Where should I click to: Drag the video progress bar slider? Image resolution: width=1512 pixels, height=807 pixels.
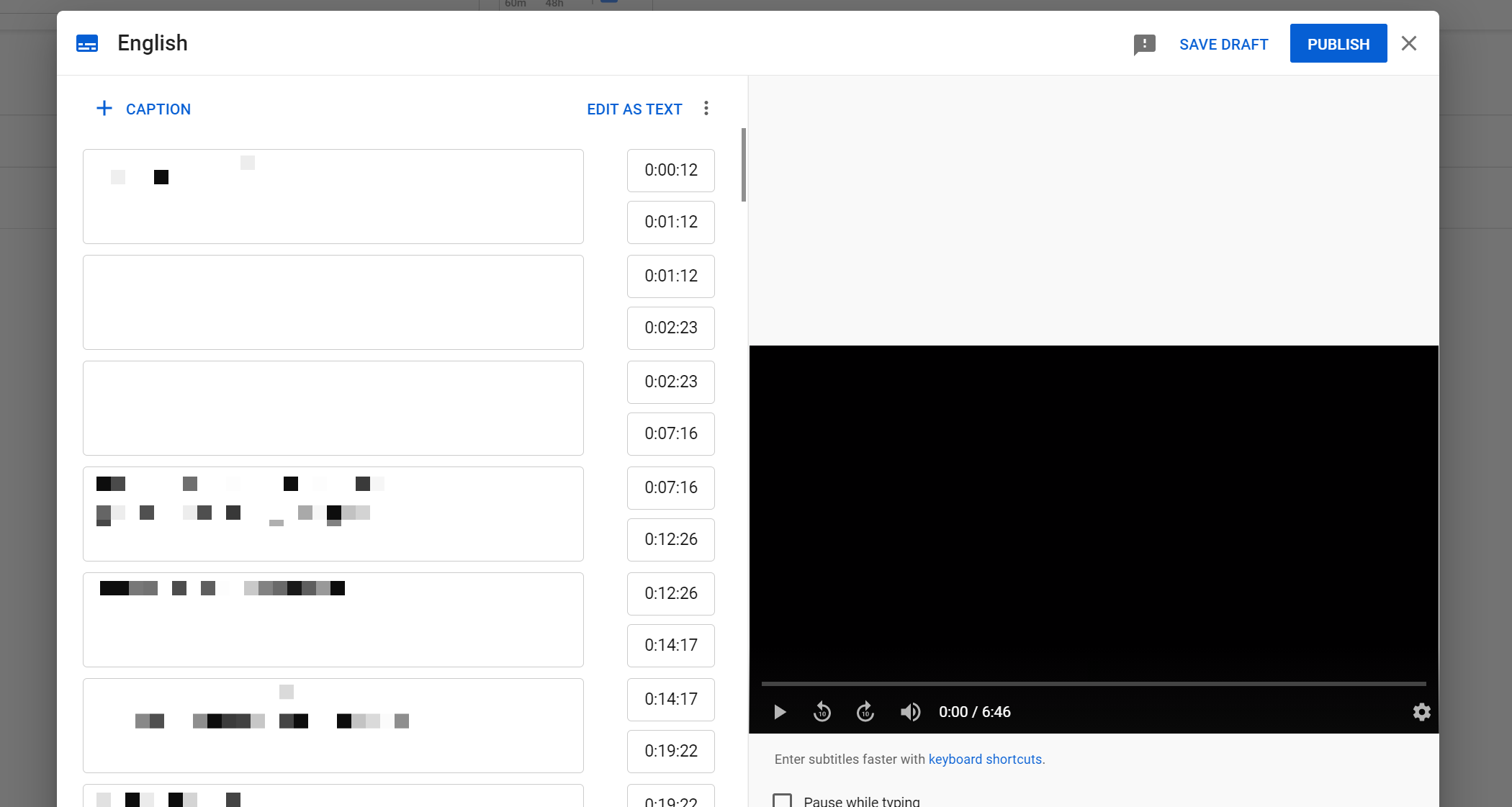click(763, 682)
